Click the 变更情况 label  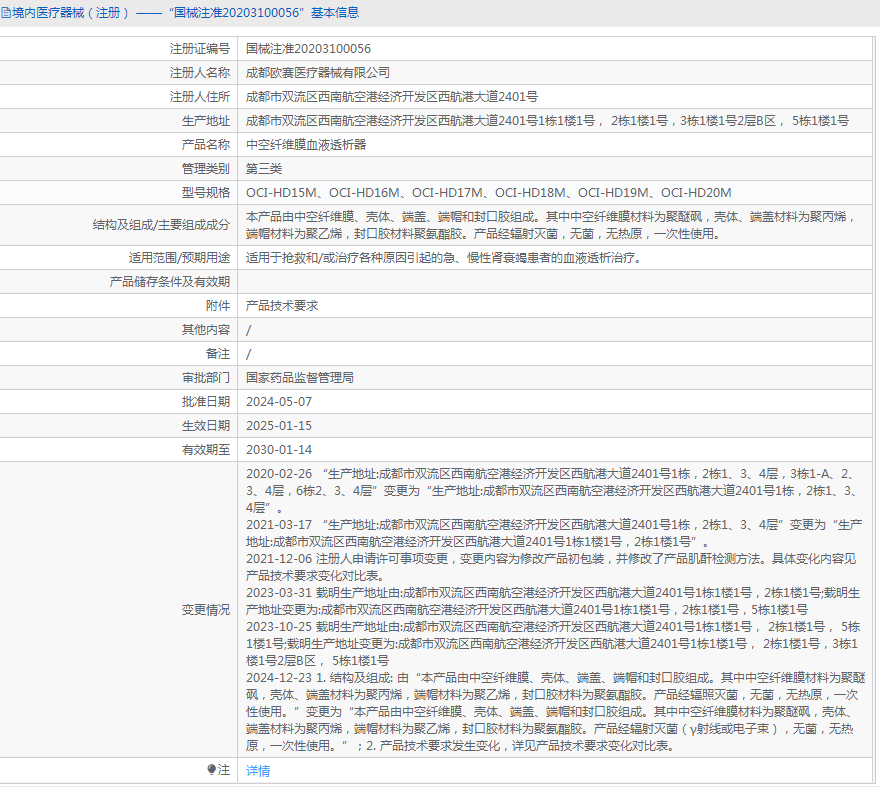(206, 610)
